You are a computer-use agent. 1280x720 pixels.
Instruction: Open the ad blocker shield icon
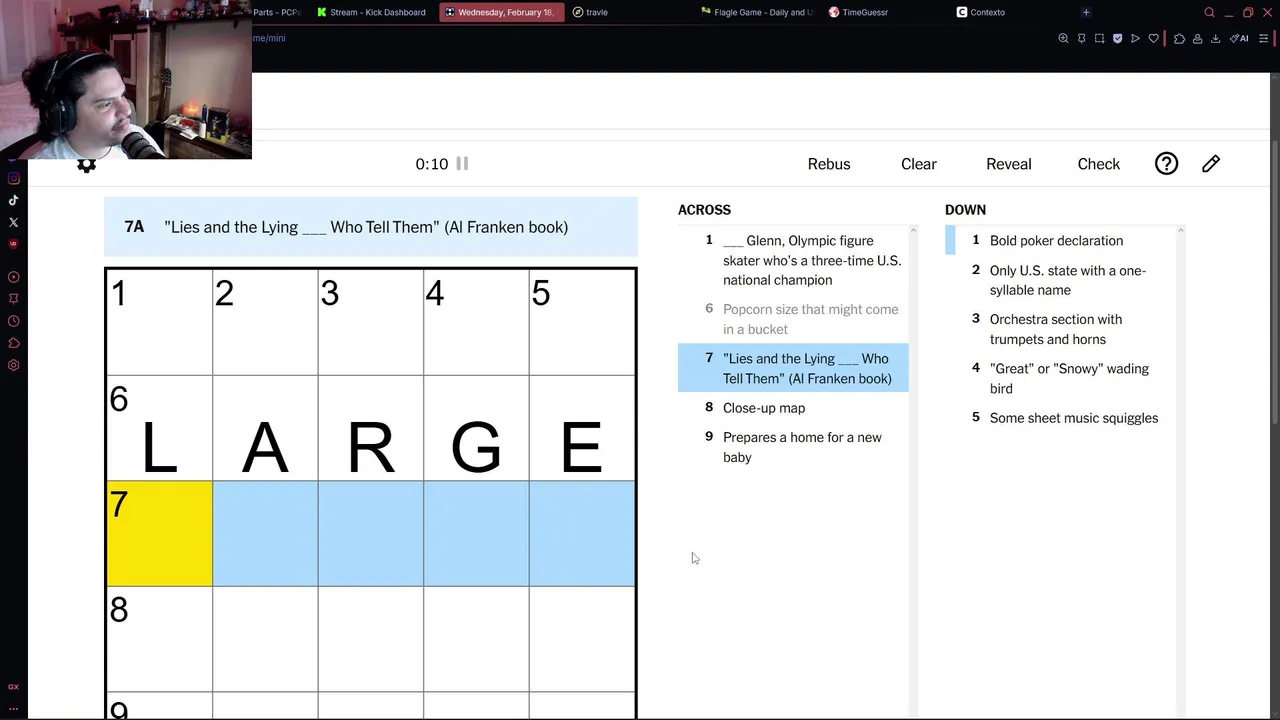1117,38
